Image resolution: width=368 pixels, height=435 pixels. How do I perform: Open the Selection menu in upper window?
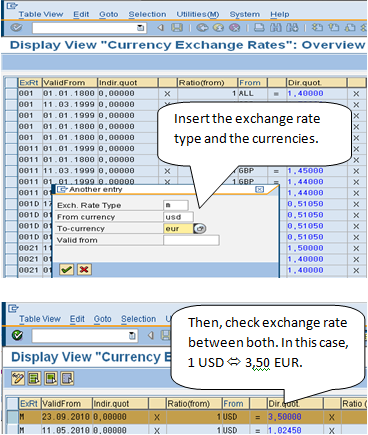(x=147, y=14)
